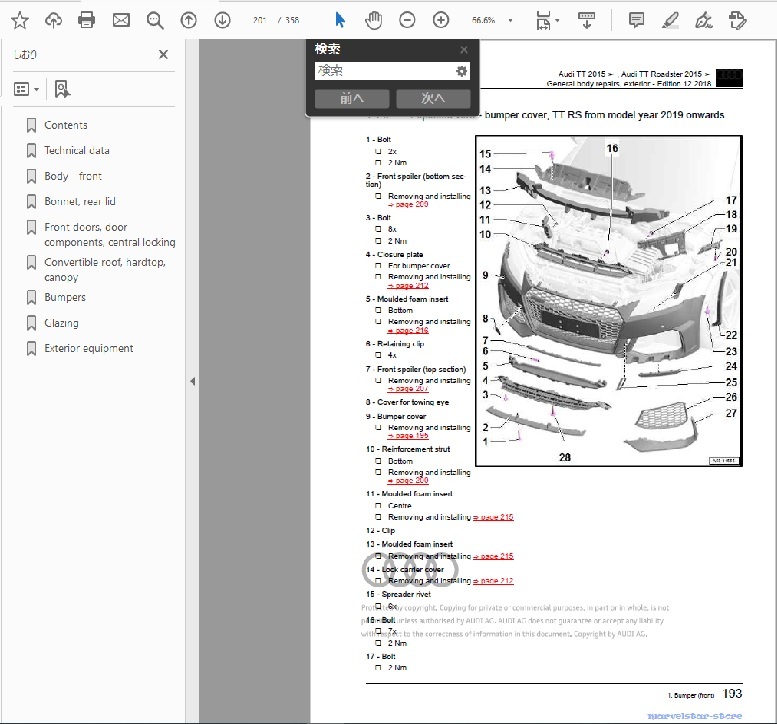This screenshot has height=724, width=777.
Task: Open search with magnifier toolbar icon
Action: tap(155, 20)
